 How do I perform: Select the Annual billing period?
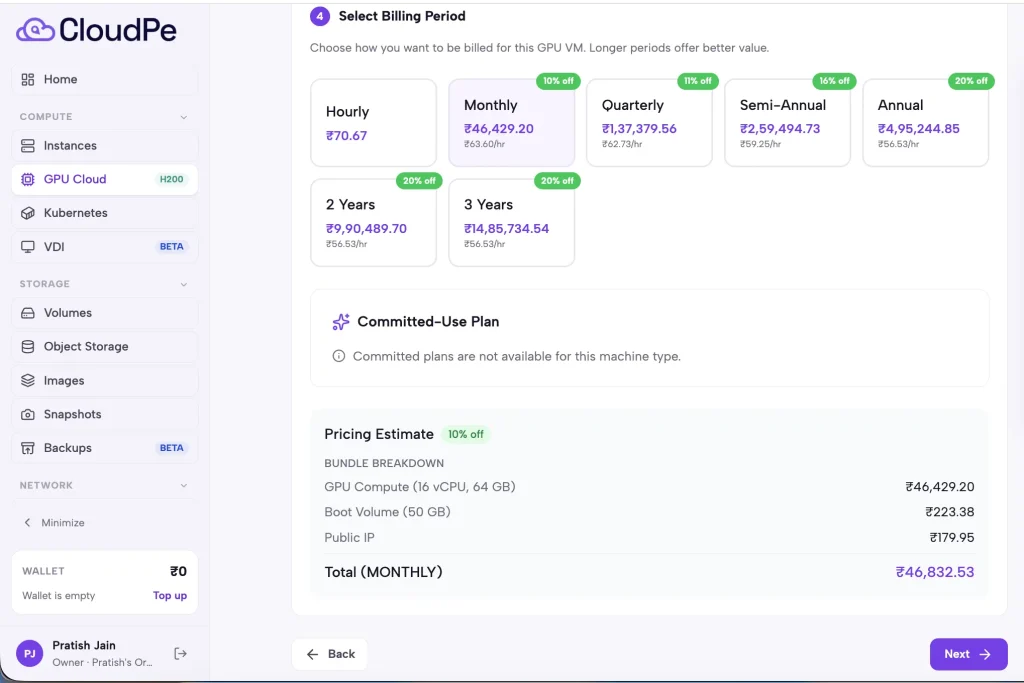point(925,123)
